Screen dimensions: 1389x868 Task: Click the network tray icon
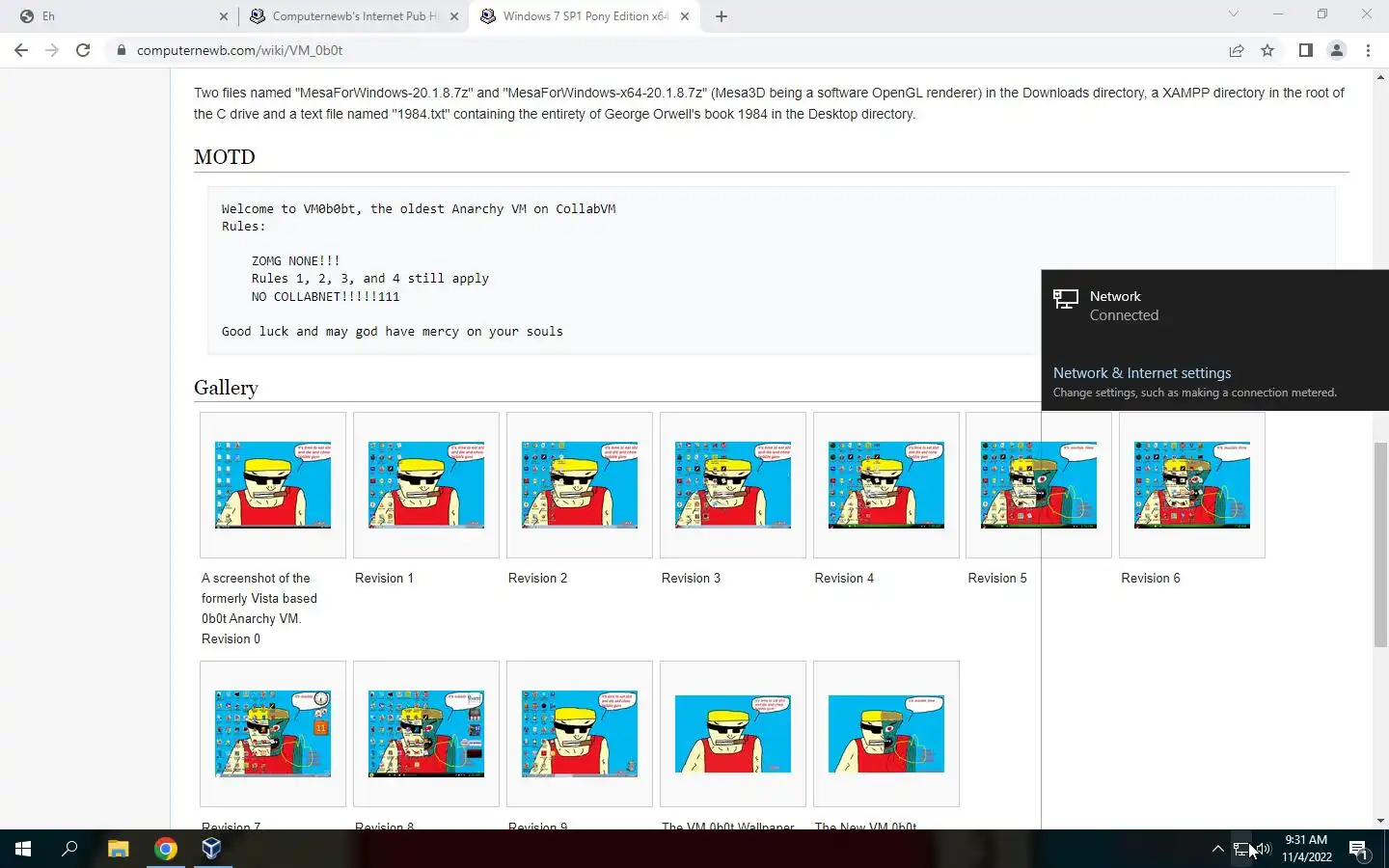coord(1241,849)
